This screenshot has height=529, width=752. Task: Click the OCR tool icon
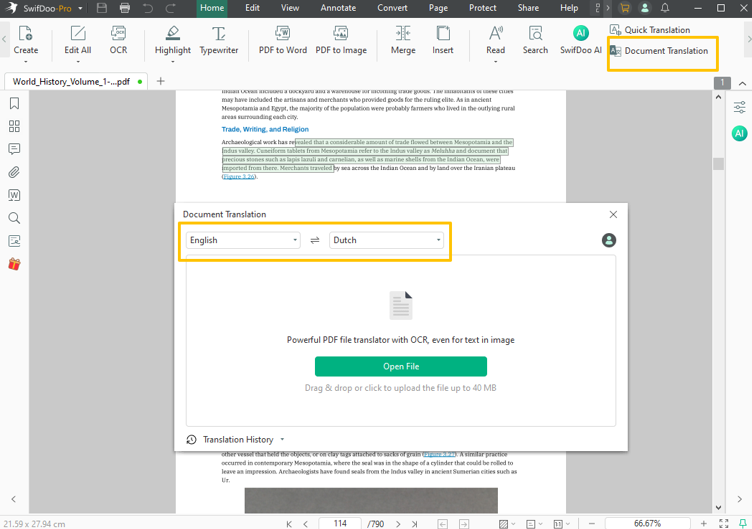118,40
